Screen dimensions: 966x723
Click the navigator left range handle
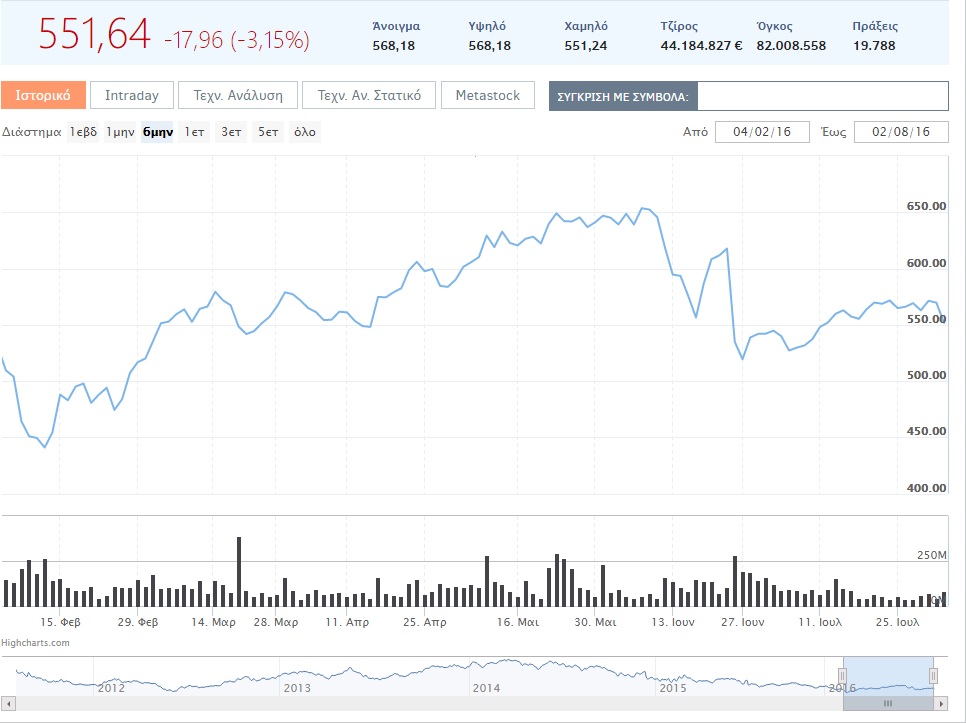click(843, 677)
